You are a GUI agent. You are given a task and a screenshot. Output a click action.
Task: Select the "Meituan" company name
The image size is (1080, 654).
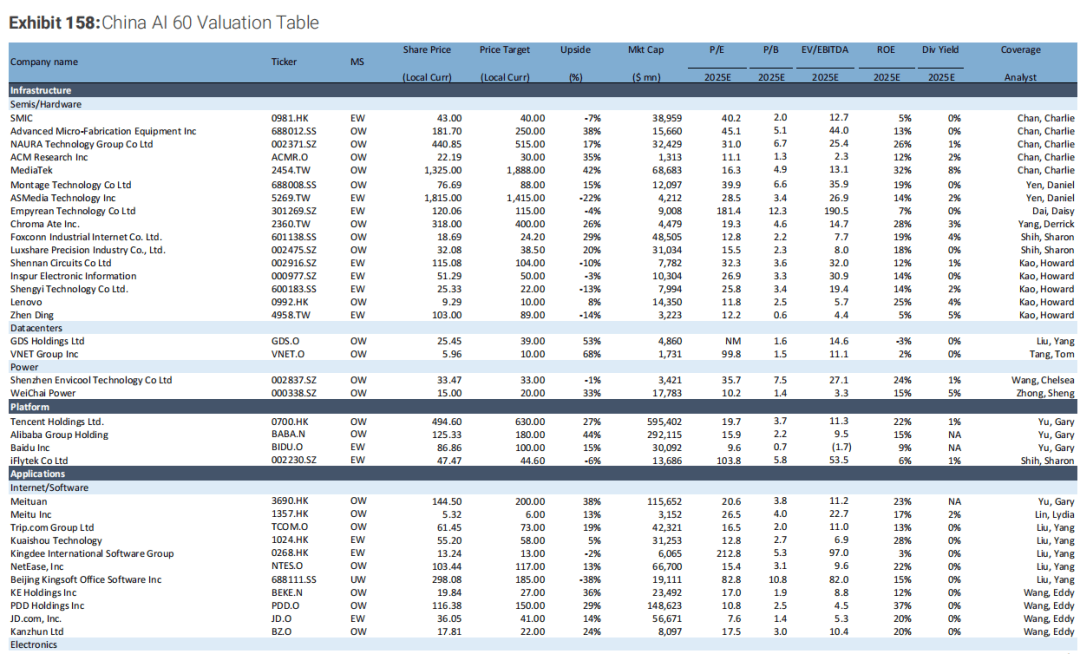point(28,501)
